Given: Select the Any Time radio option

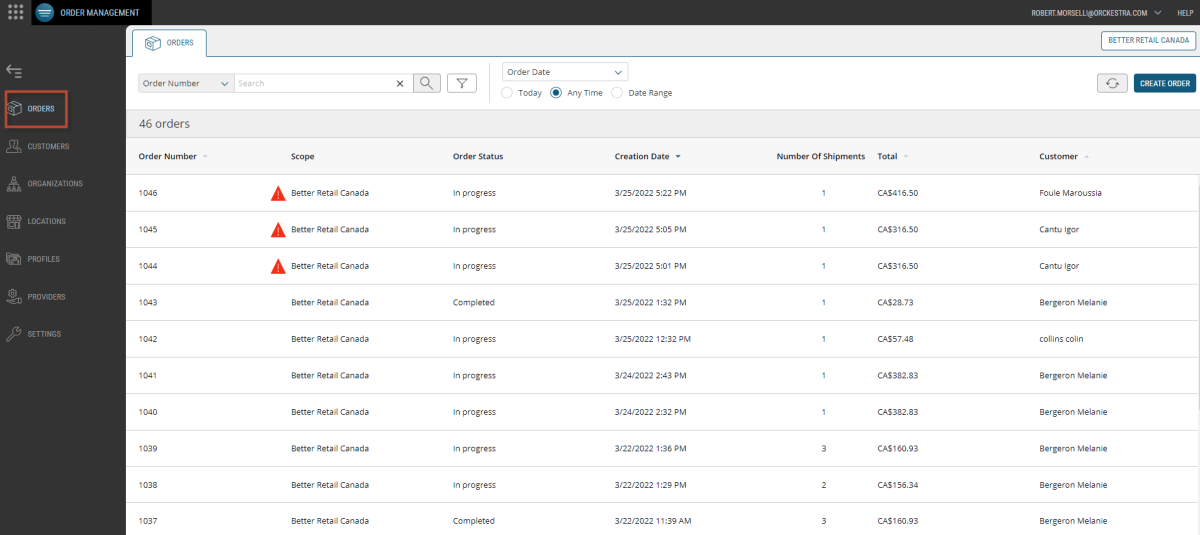Looking at the screenshot, I should point(557,93).
